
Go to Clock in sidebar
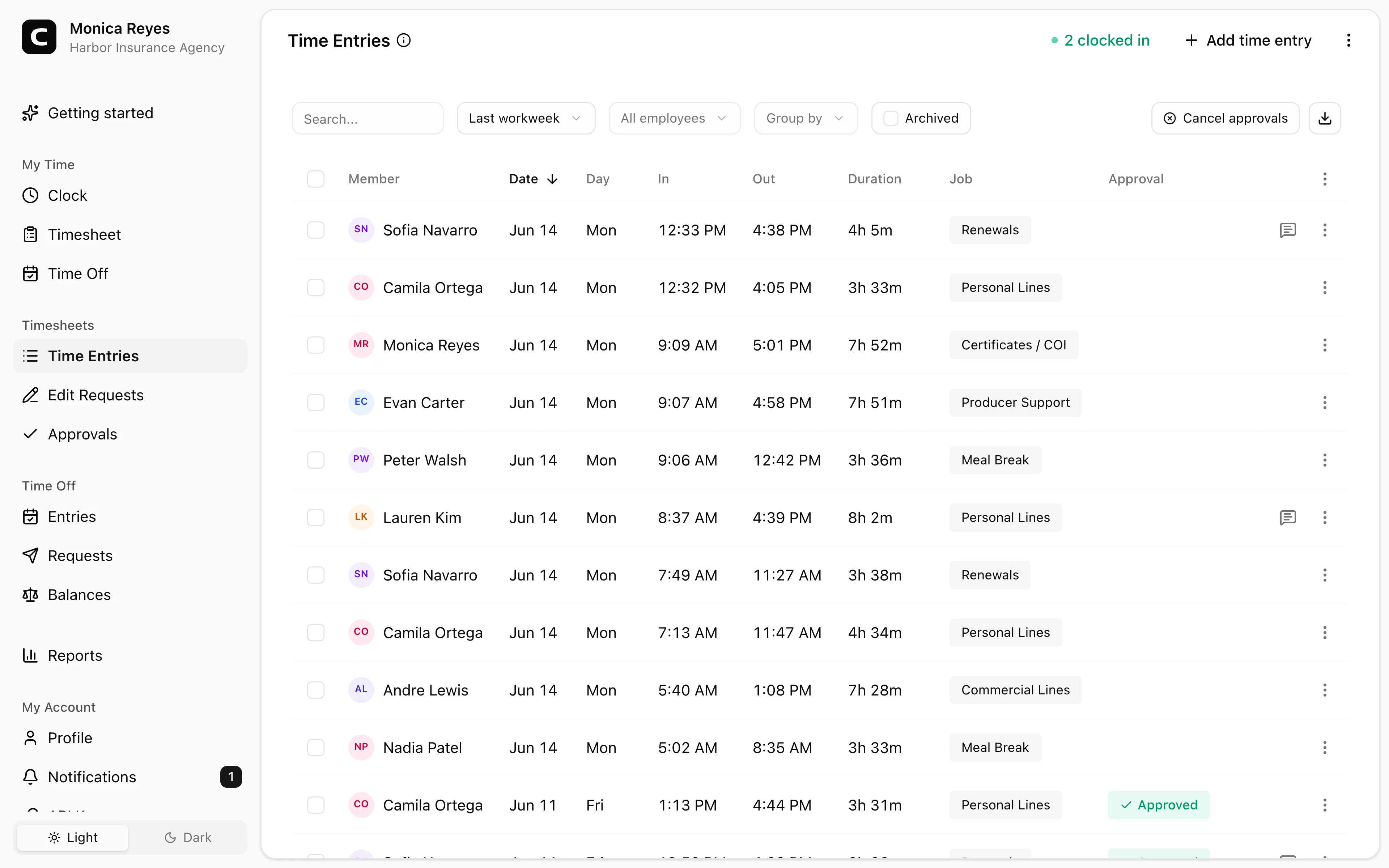(130, 196)
